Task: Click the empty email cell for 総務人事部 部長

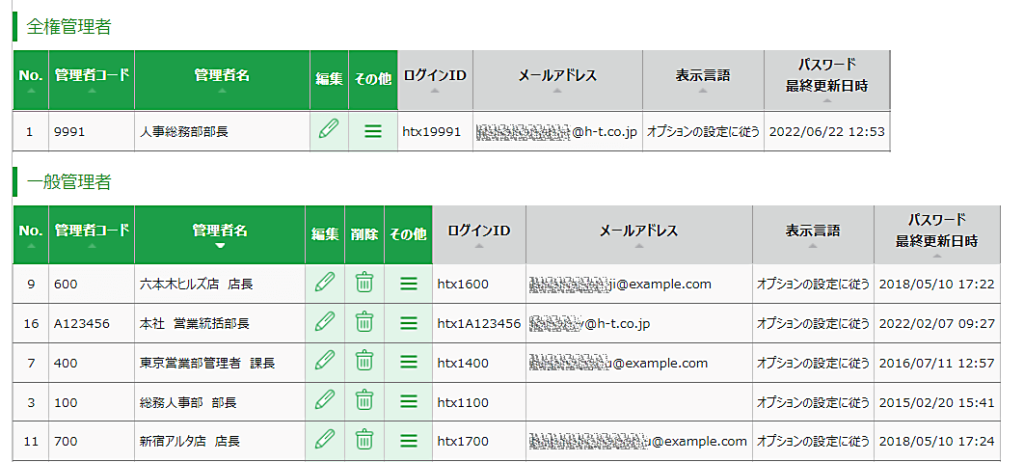Action: (638, 401)
